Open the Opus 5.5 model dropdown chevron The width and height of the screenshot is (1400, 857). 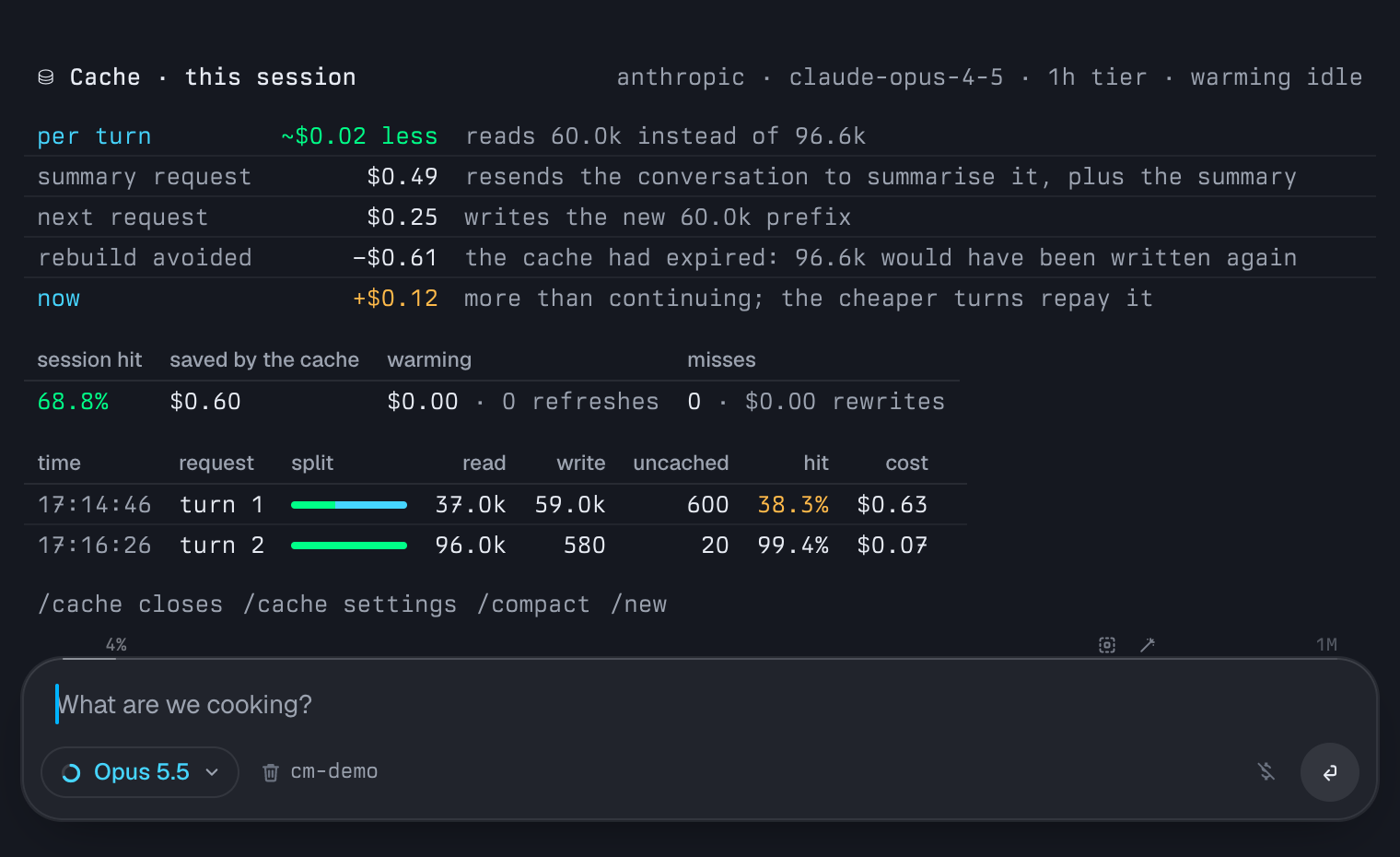coord(212,772)
